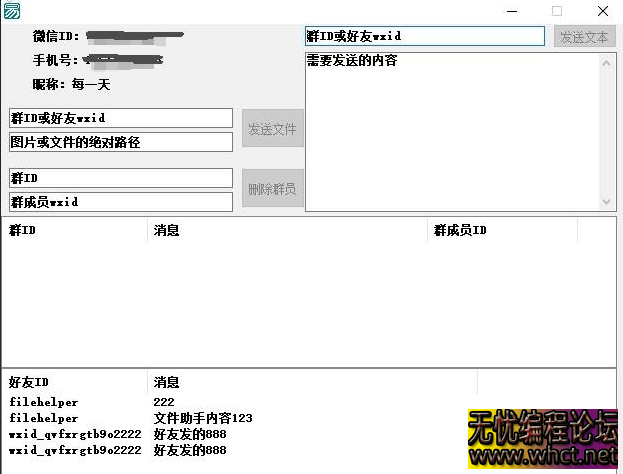Focus the 群ID或好友wxid field above file path
Image resolution: width=623 pixels, height=474 pixels.
click(121, 118)
